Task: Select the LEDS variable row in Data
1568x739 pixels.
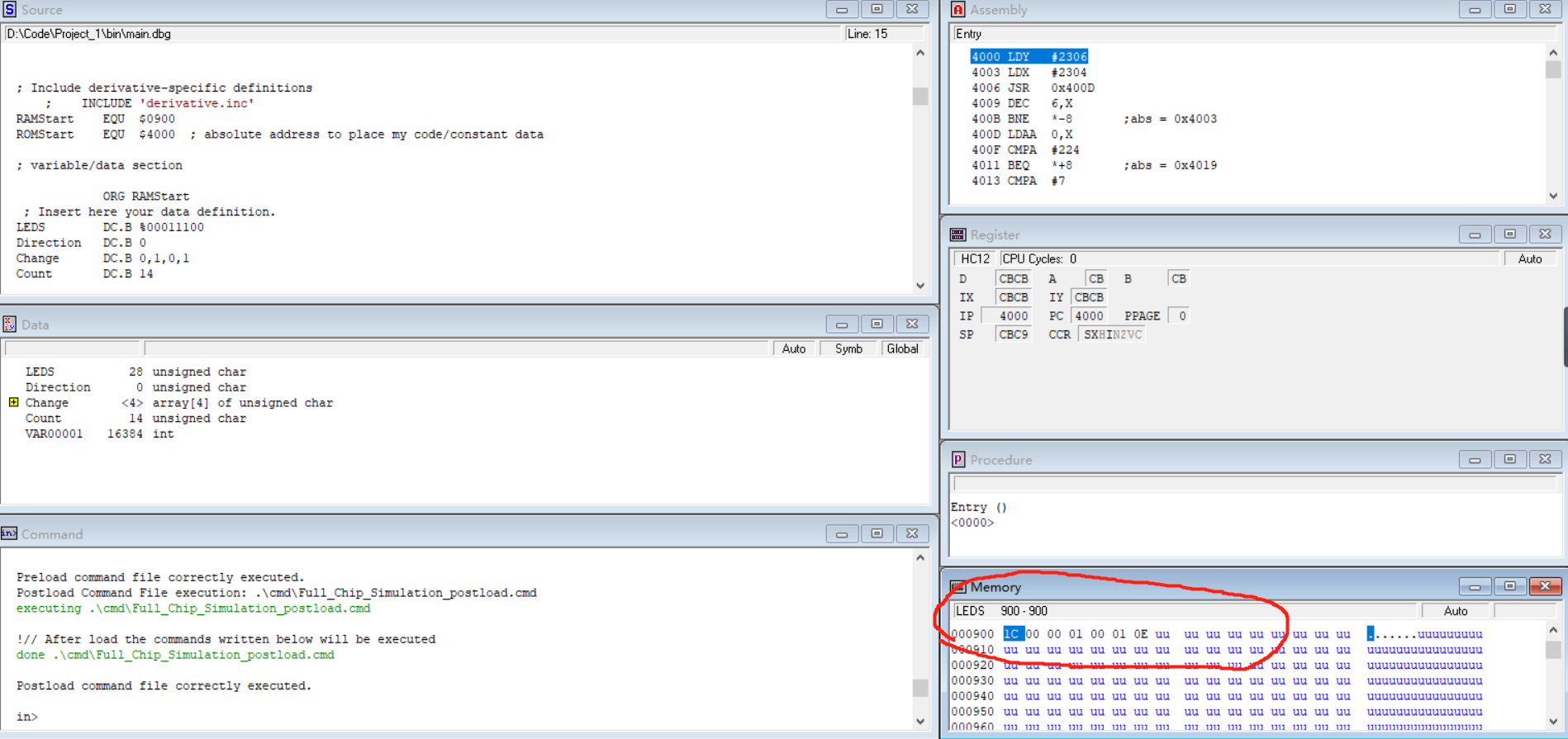Action: click(135, 372)
